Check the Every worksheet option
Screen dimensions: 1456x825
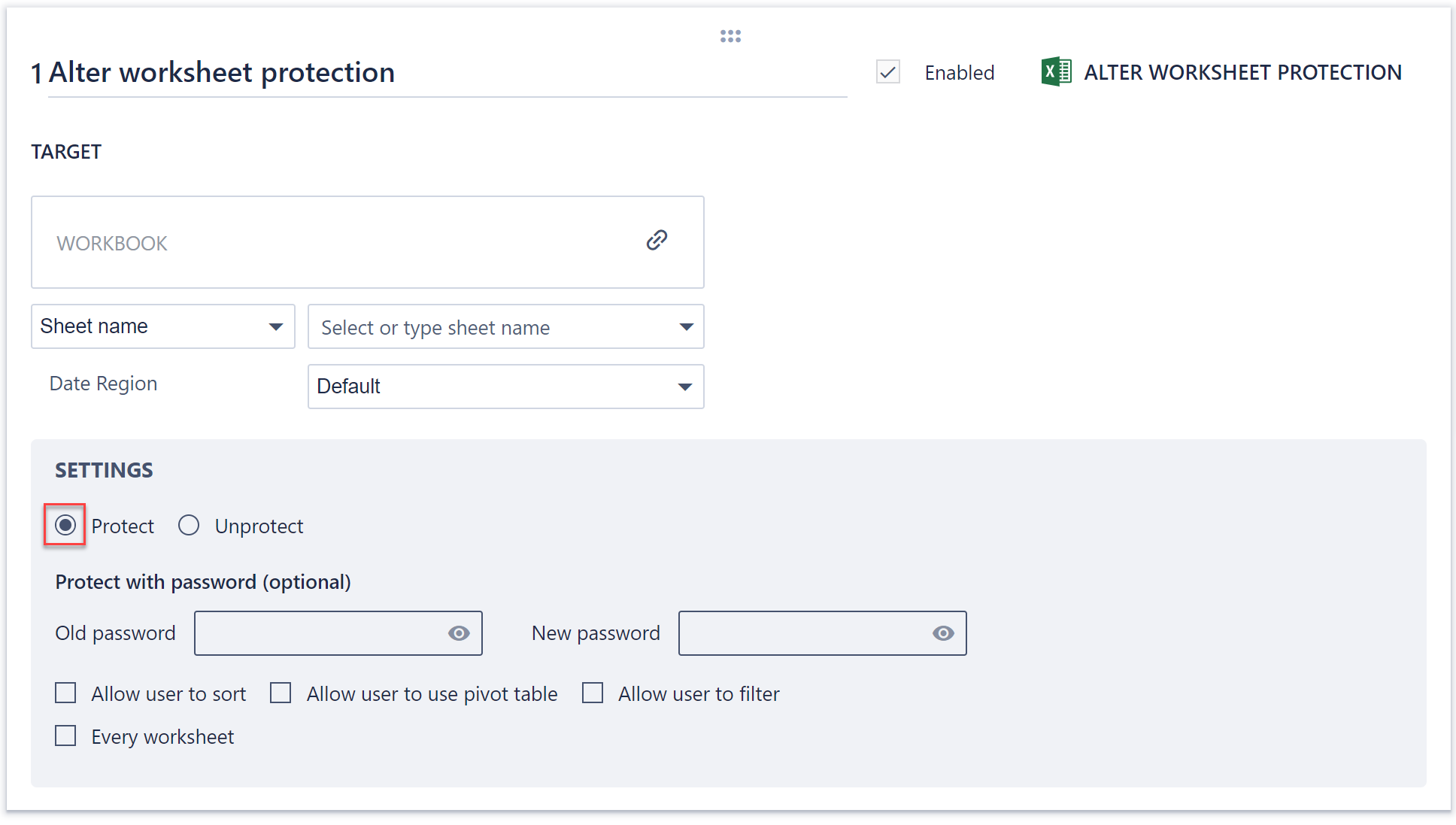65,736
